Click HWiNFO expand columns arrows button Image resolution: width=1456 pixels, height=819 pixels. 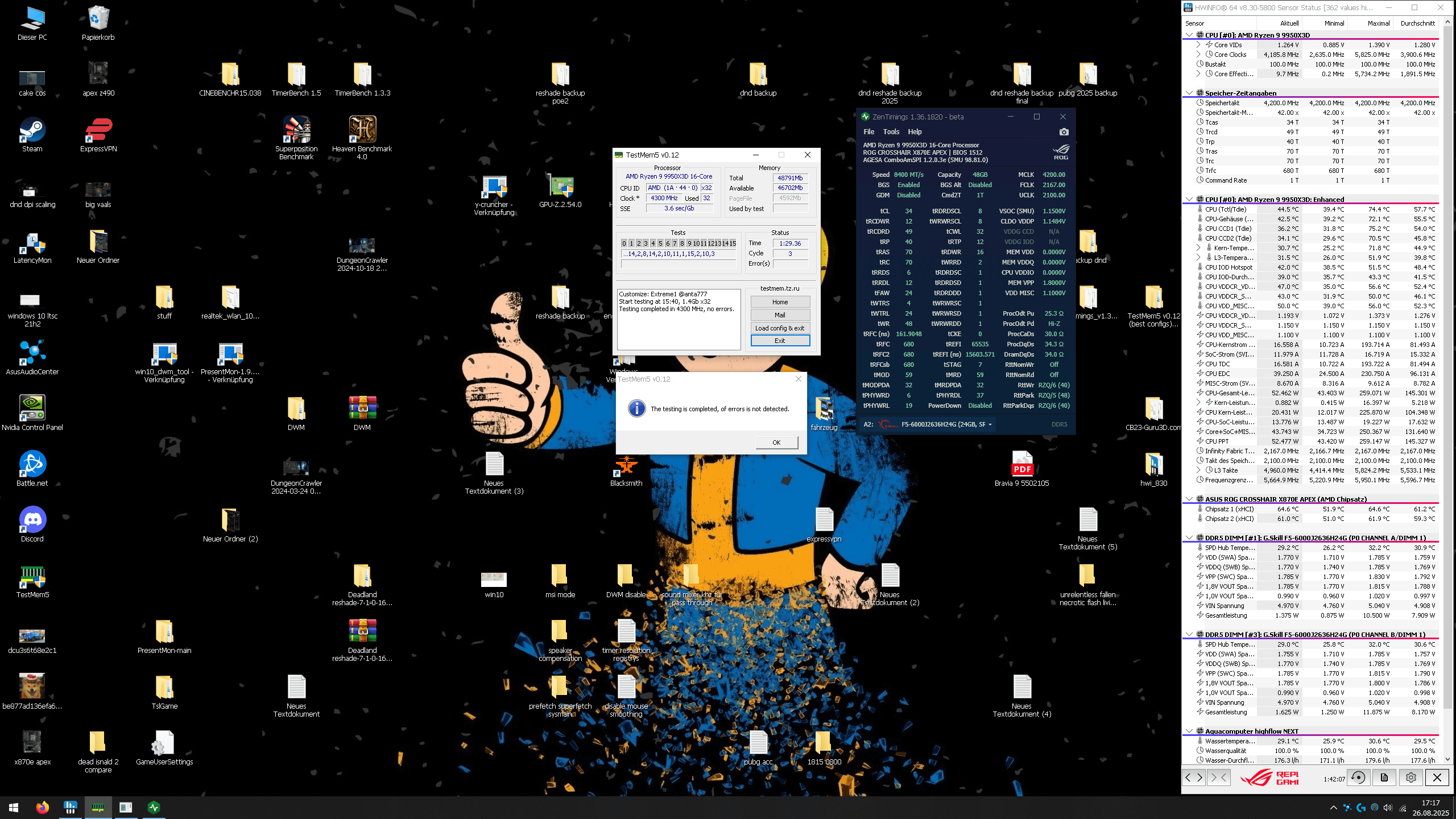[1193, 777]
